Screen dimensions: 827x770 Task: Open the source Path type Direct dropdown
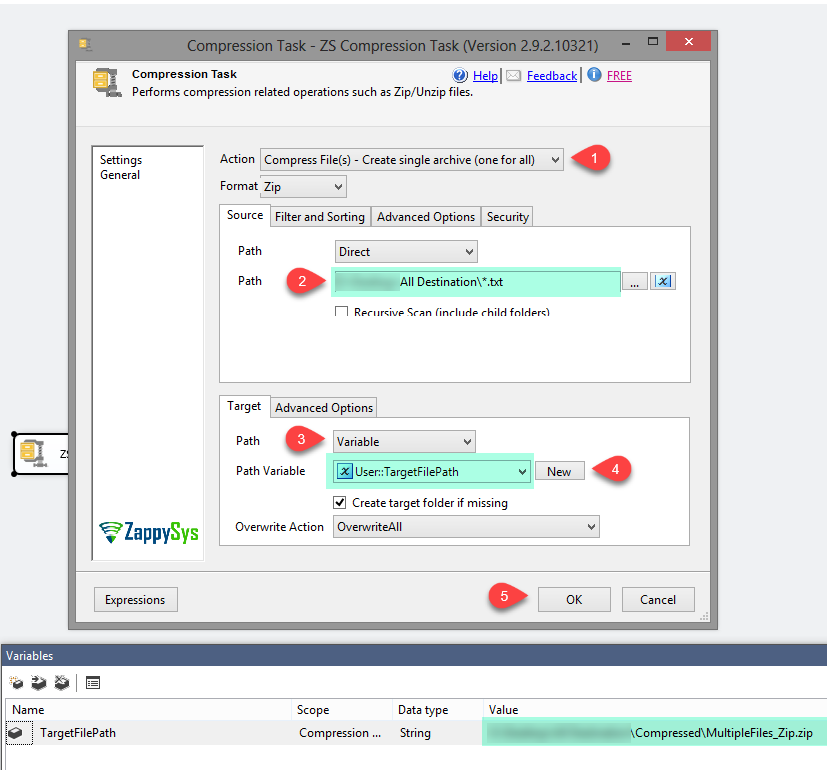406,252
